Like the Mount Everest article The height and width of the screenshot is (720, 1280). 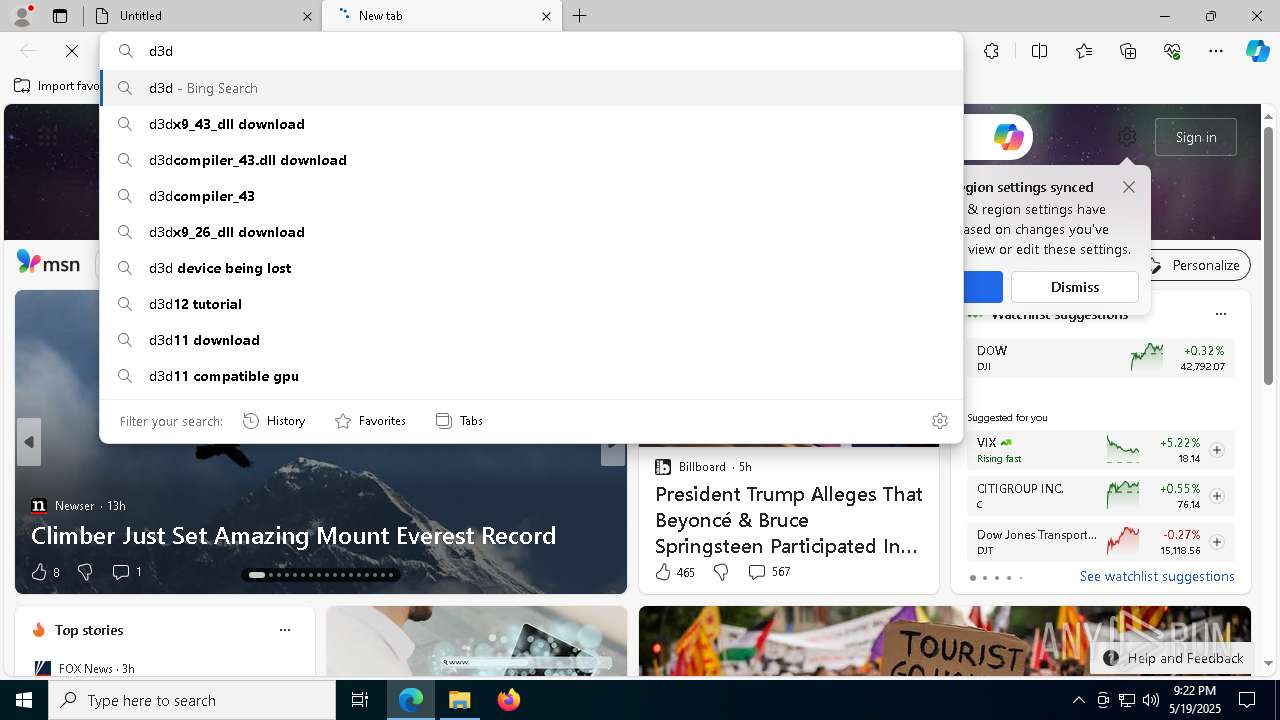(x=45, y=572)
